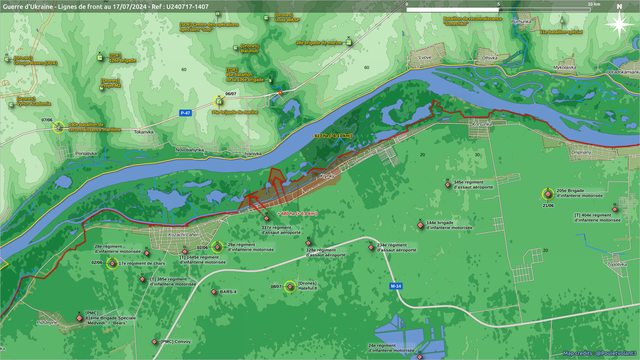Select the 337e régiment d'assaut aéroporté marker

pos(267,218)
